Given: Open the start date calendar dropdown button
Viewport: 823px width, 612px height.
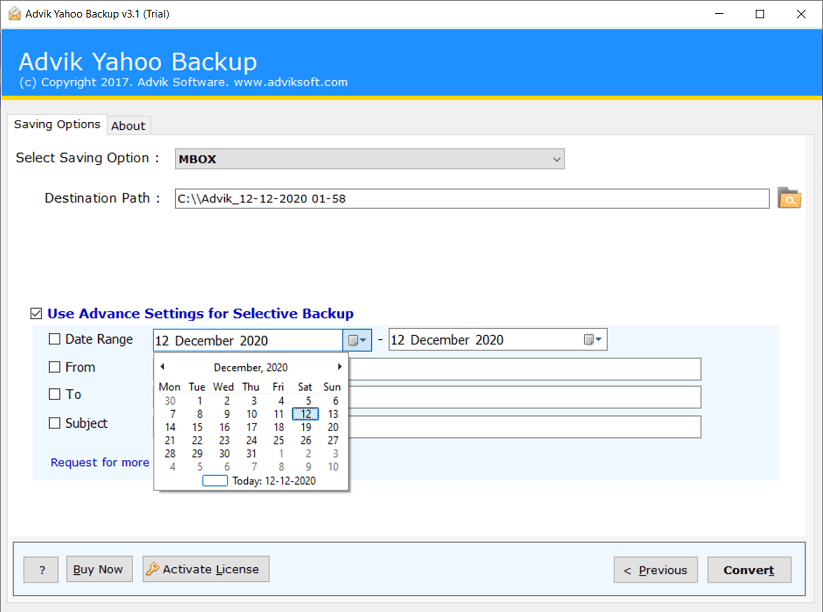Looking at the screenshot, I should pos(357,340).
